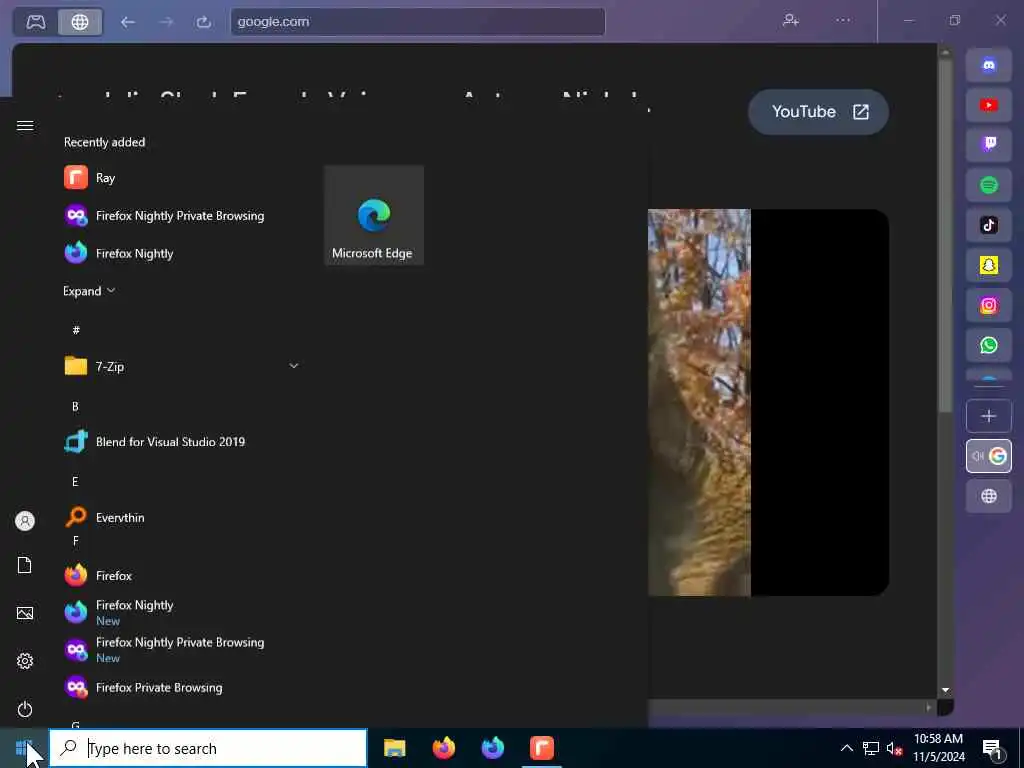The image size is (1024, 768).
Task: Expand the Start menu hamburger navigation
Action: [25, 125]
